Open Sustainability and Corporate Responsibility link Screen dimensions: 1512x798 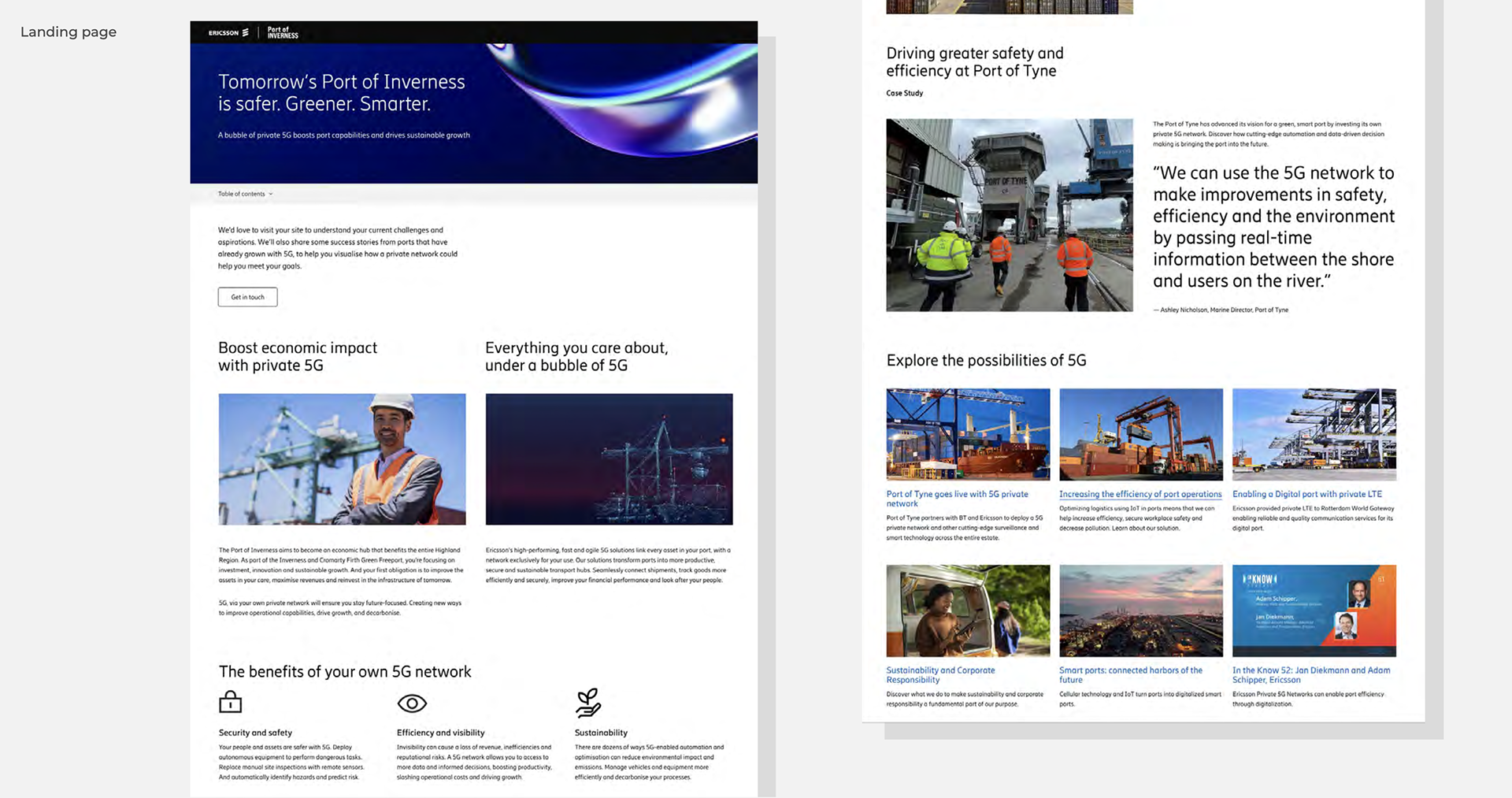coord(940,675)
